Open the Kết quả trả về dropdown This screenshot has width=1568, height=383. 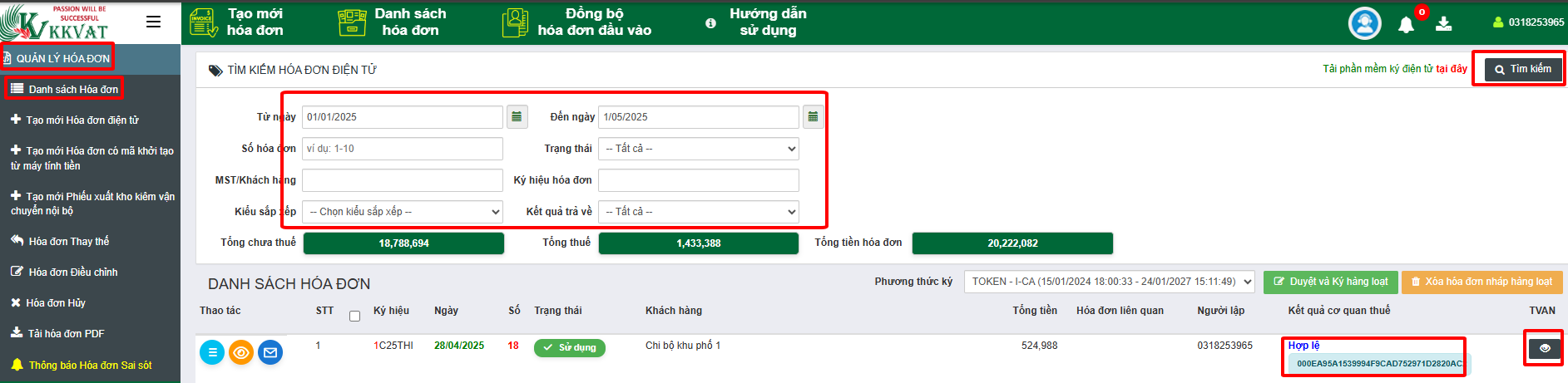pyautogui.click(x=699, y=212)
